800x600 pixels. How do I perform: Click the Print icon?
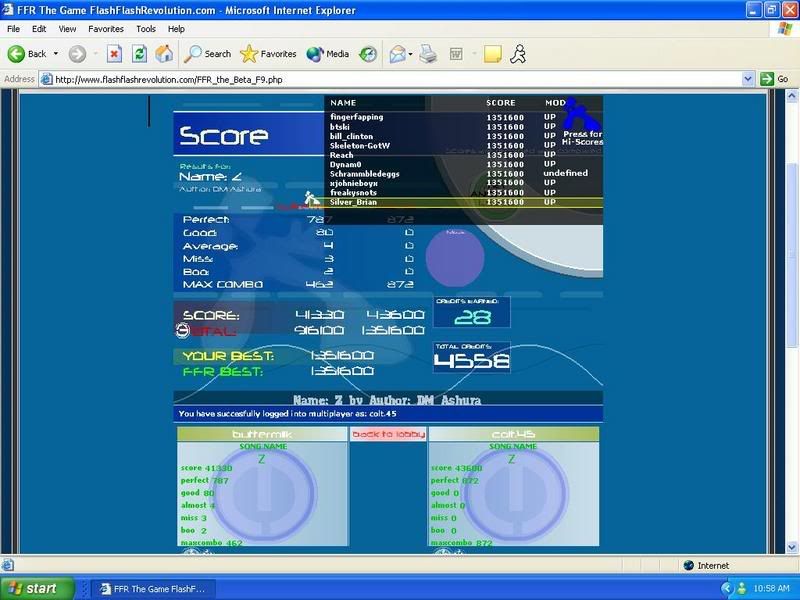click(428, 54)
